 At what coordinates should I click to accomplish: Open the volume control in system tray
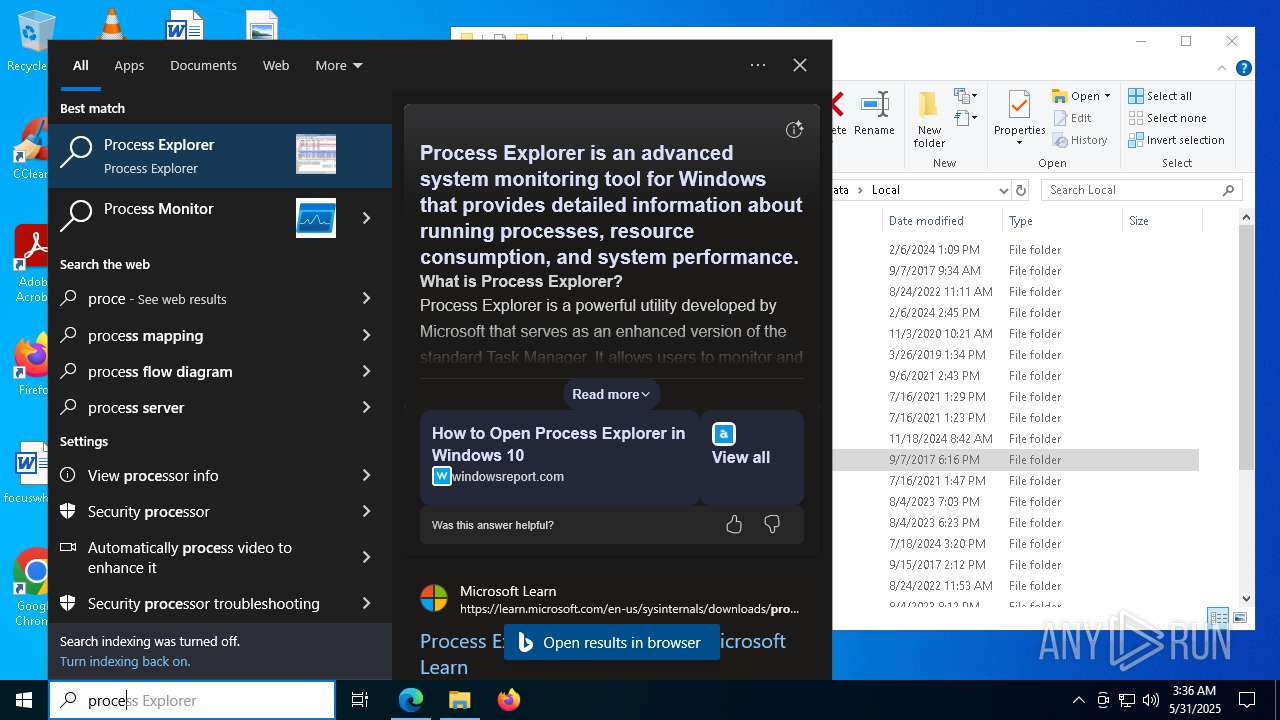click(1151, 700)
